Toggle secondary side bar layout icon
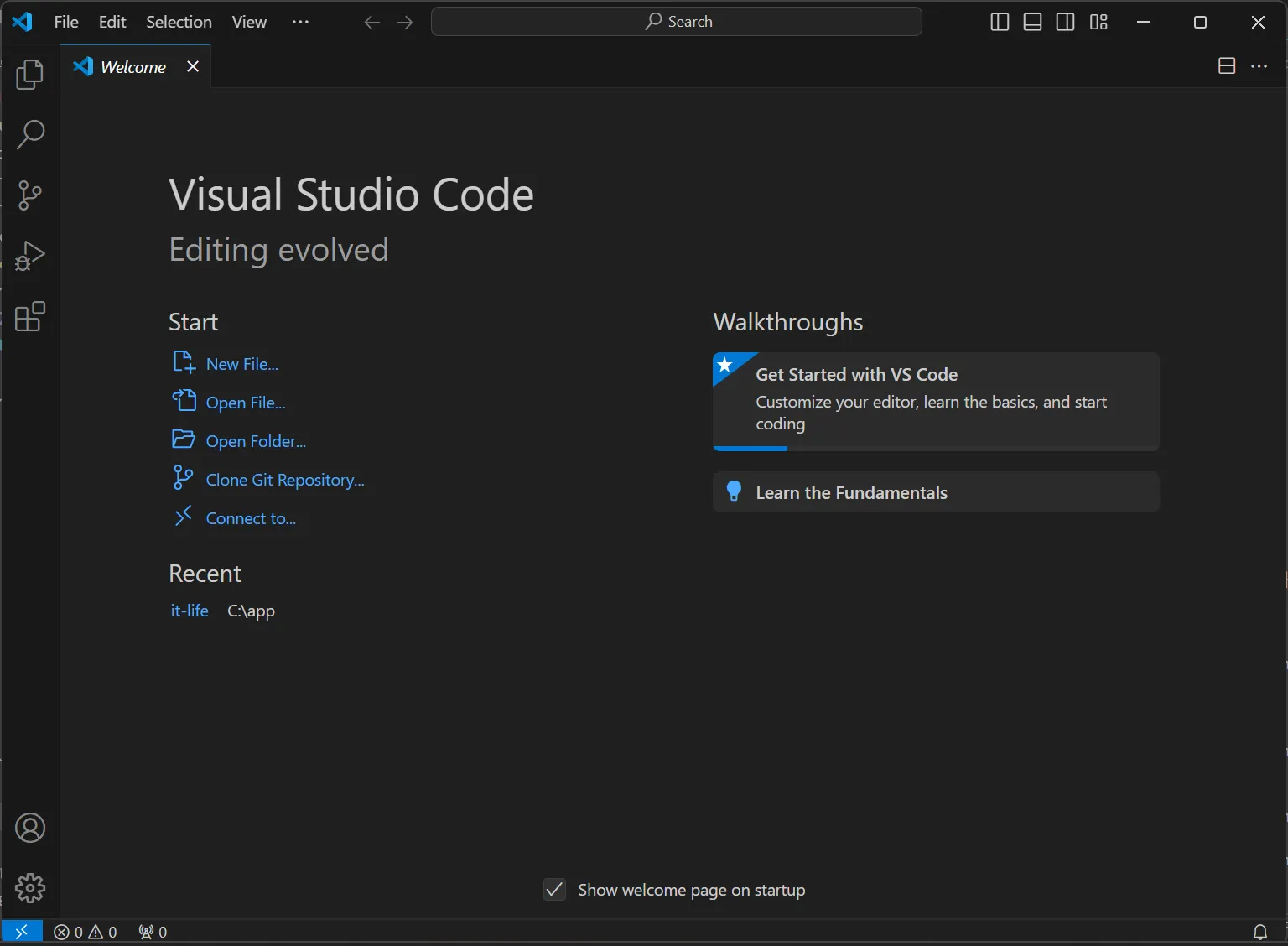This screenshot has width=1288, height=946. (1065, 23)
